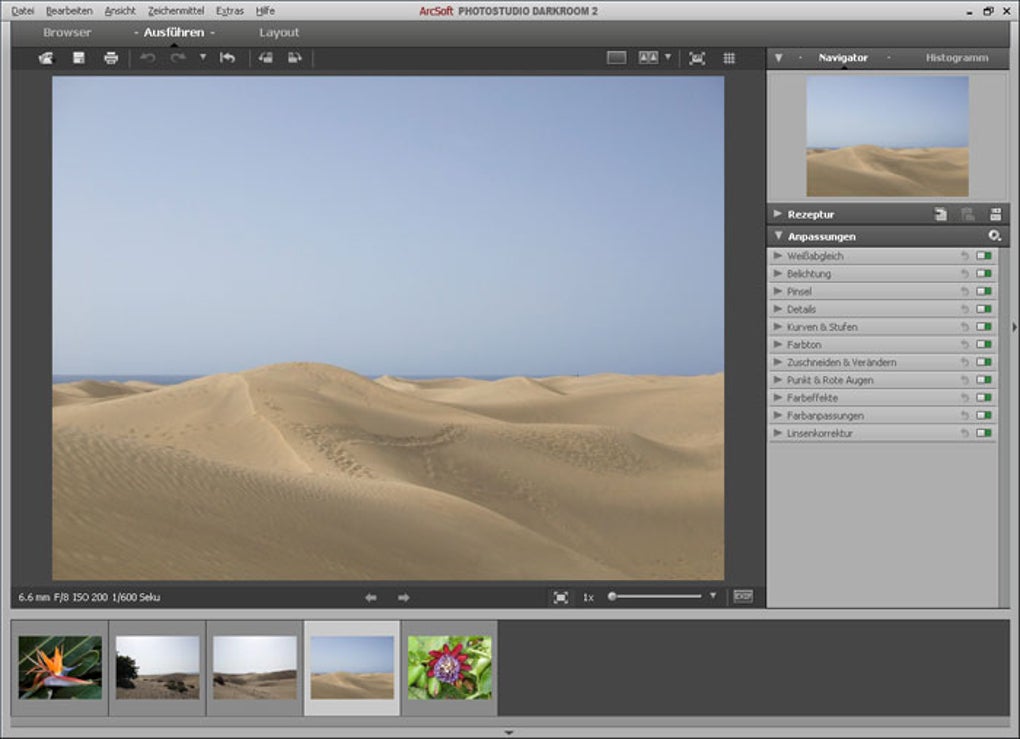Toggle the grid overlay icon
The width and height of the screenshot is (1020, 739).
click(x=729, y=58)
